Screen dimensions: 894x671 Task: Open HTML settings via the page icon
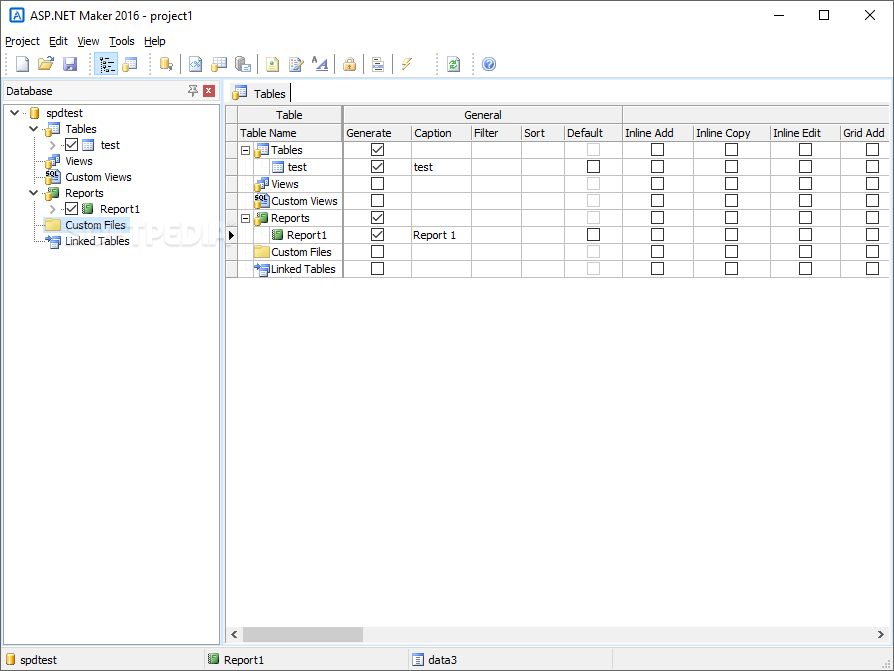[273, 64]
